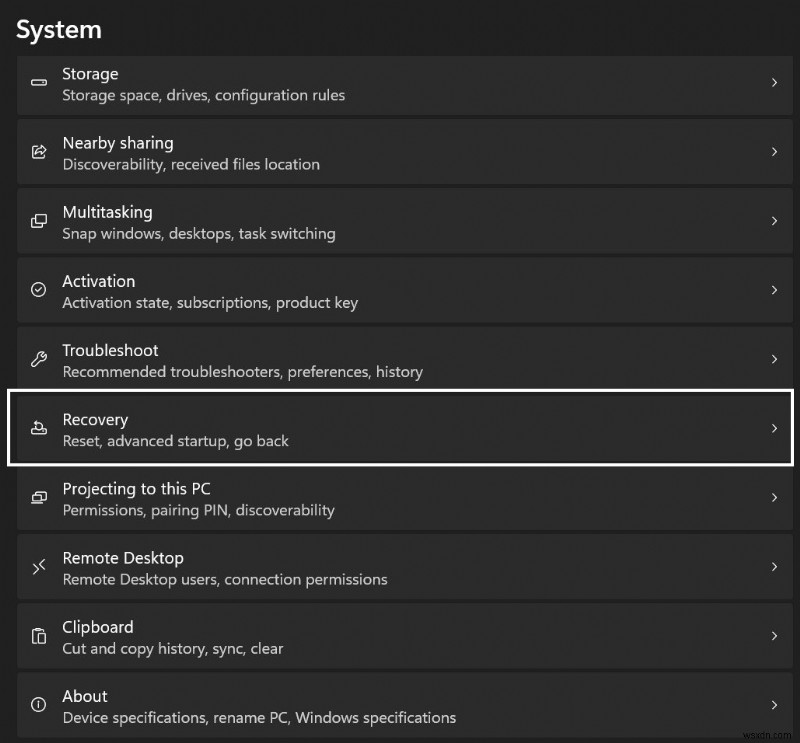Click the System page heading

click(59, 29)
